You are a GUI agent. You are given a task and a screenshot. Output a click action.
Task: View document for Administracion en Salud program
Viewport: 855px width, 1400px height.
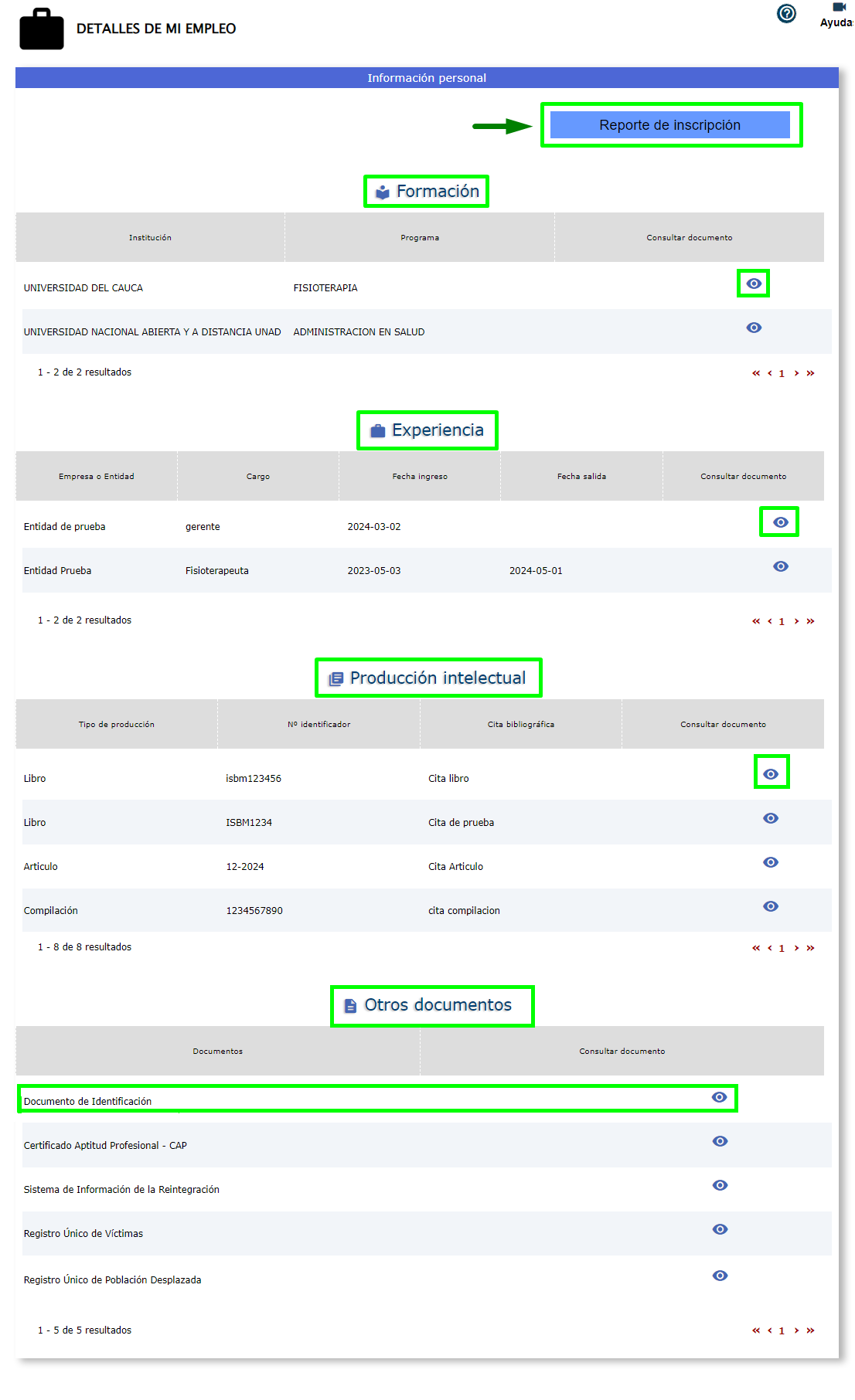(754, 328)
